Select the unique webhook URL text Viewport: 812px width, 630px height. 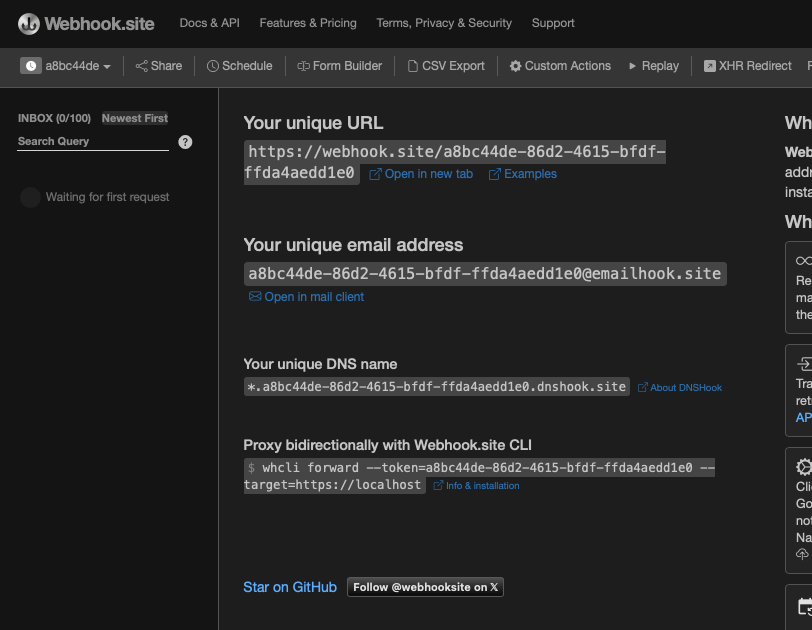455,162
